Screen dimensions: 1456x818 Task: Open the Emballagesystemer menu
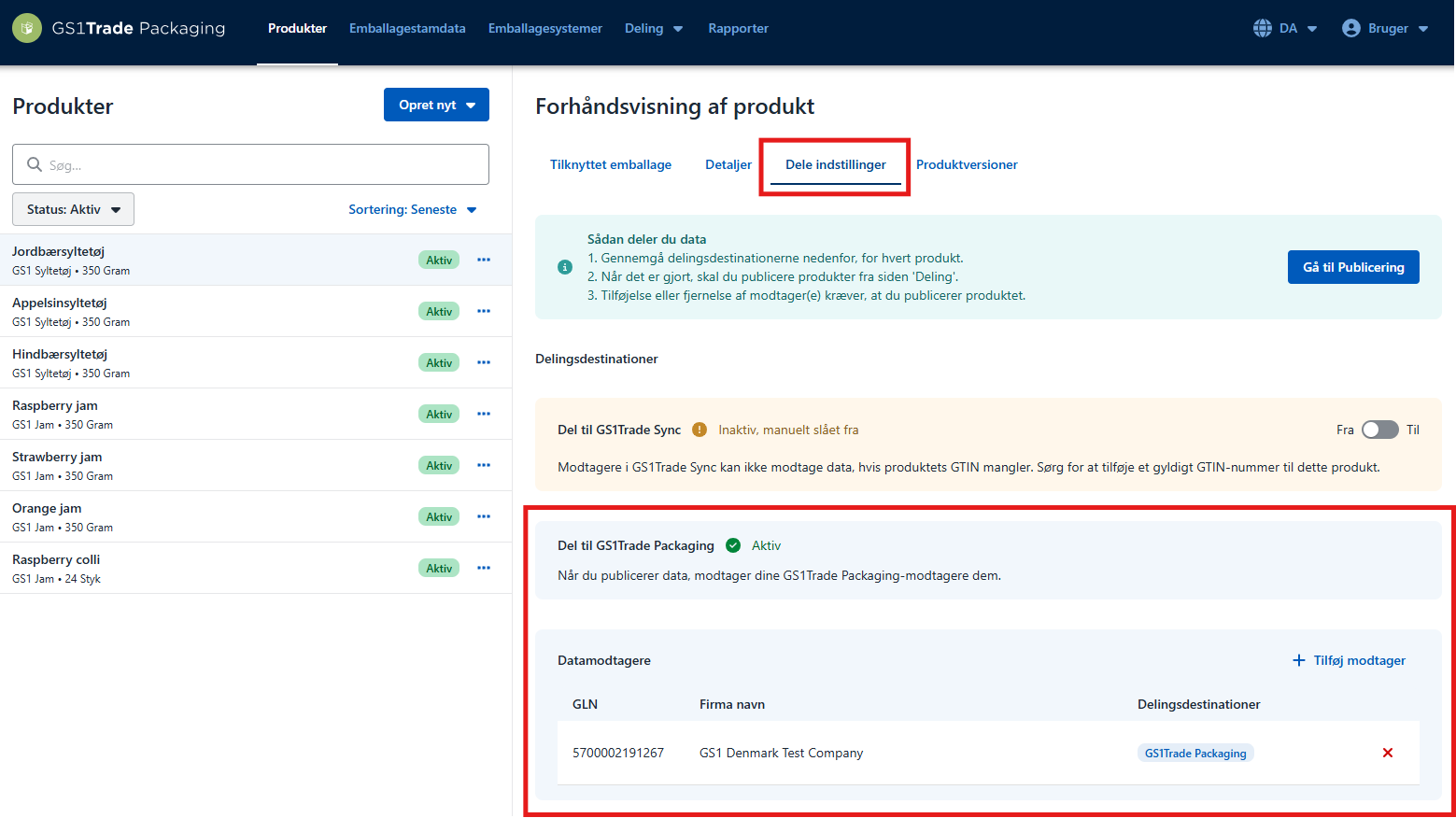(545, 28)
